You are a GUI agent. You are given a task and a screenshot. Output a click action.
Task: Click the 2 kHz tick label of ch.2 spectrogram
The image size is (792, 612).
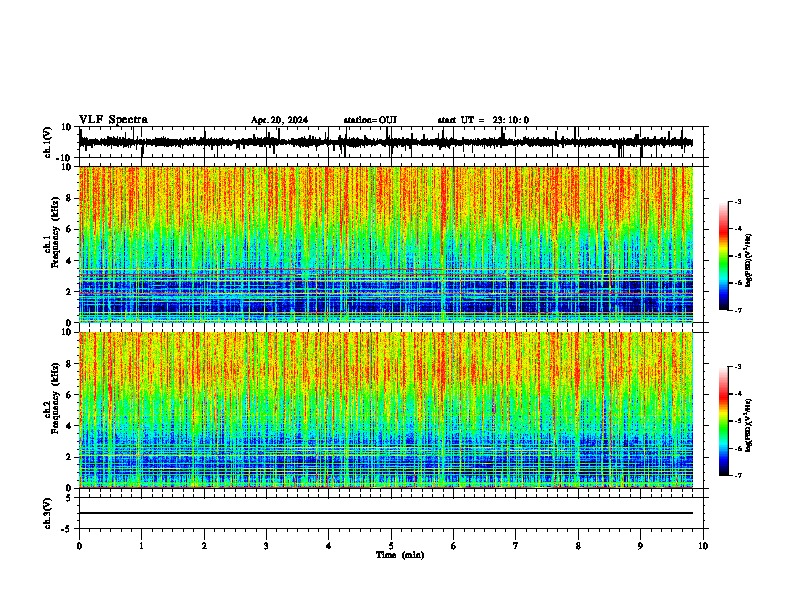point(69,457)
